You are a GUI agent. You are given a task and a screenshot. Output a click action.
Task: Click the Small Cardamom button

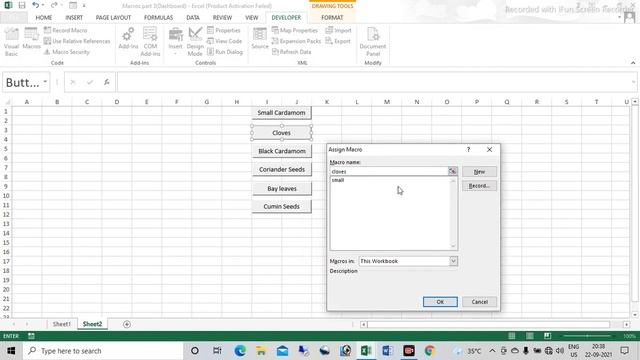click(x=281, y=113)
